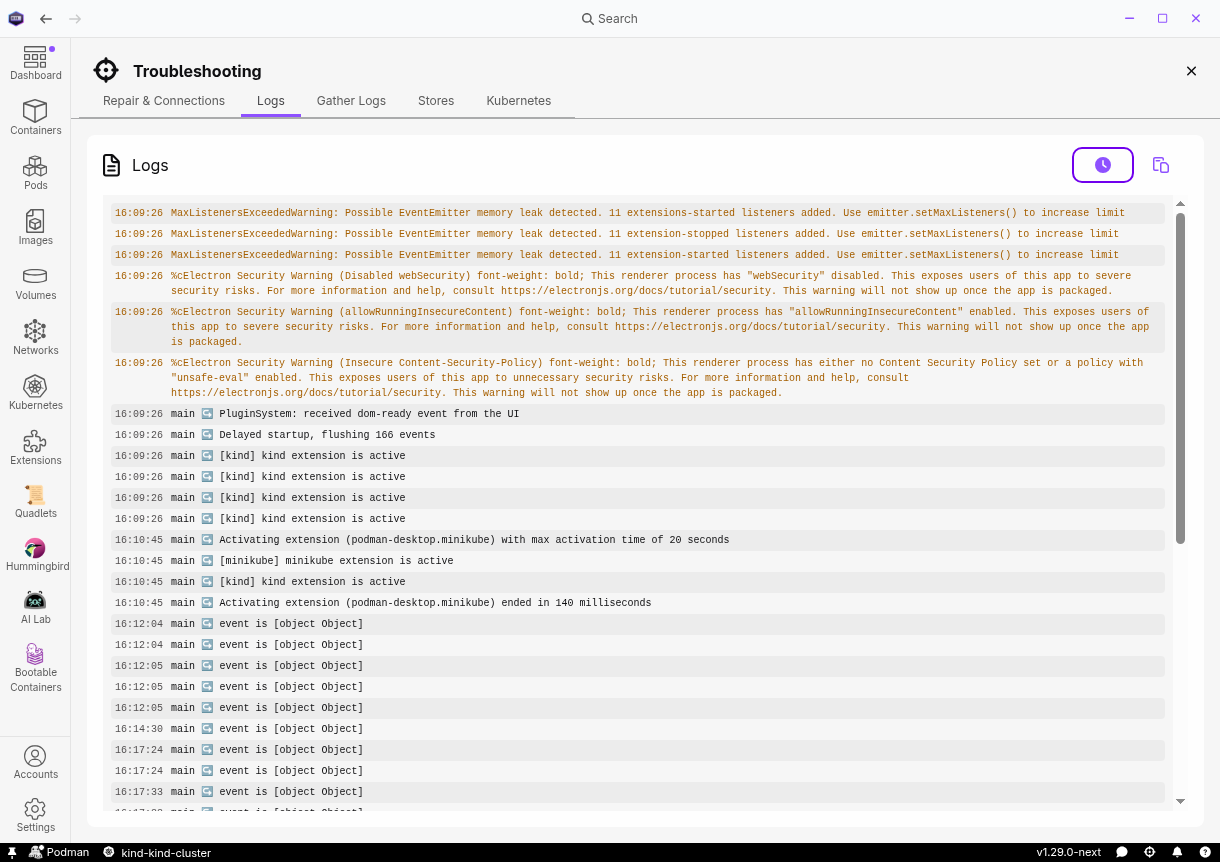Open troubleshooting via status bar crosshair icon
Screen dimensions: 1220x862
[1150, 852]
